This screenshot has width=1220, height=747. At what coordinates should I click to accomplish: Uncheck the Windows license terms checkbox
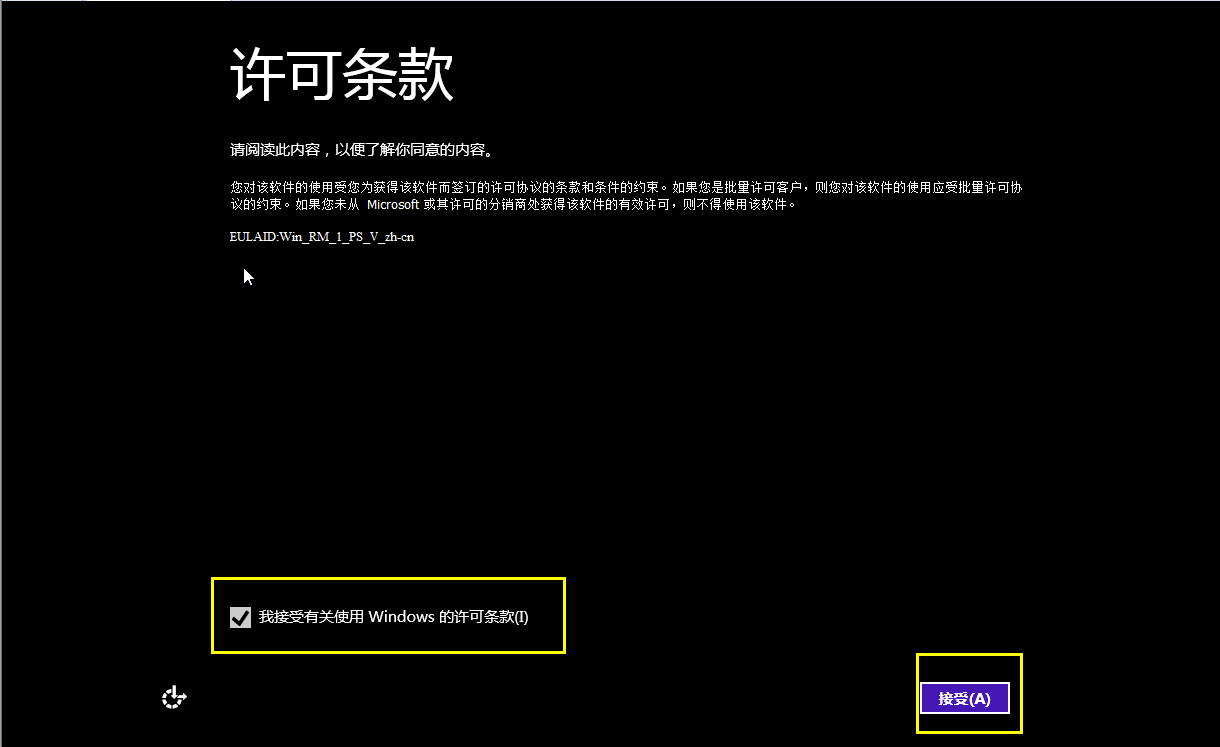240,617
